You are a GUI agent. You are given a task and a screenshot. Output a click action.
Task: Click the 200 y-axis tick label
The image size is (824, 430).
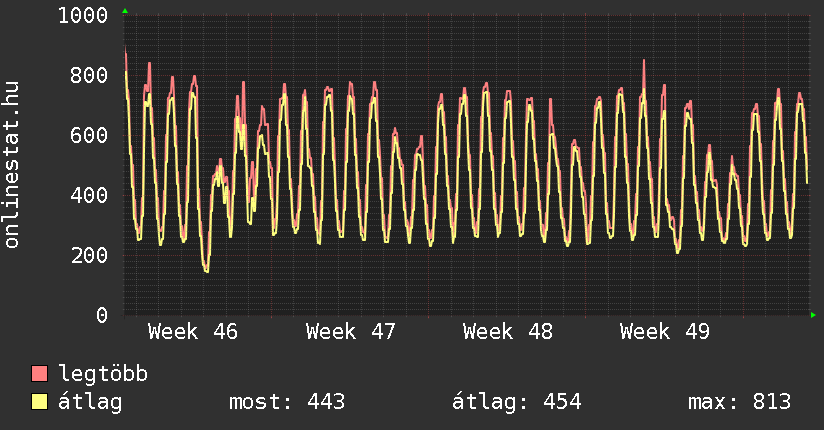point(89,256)
